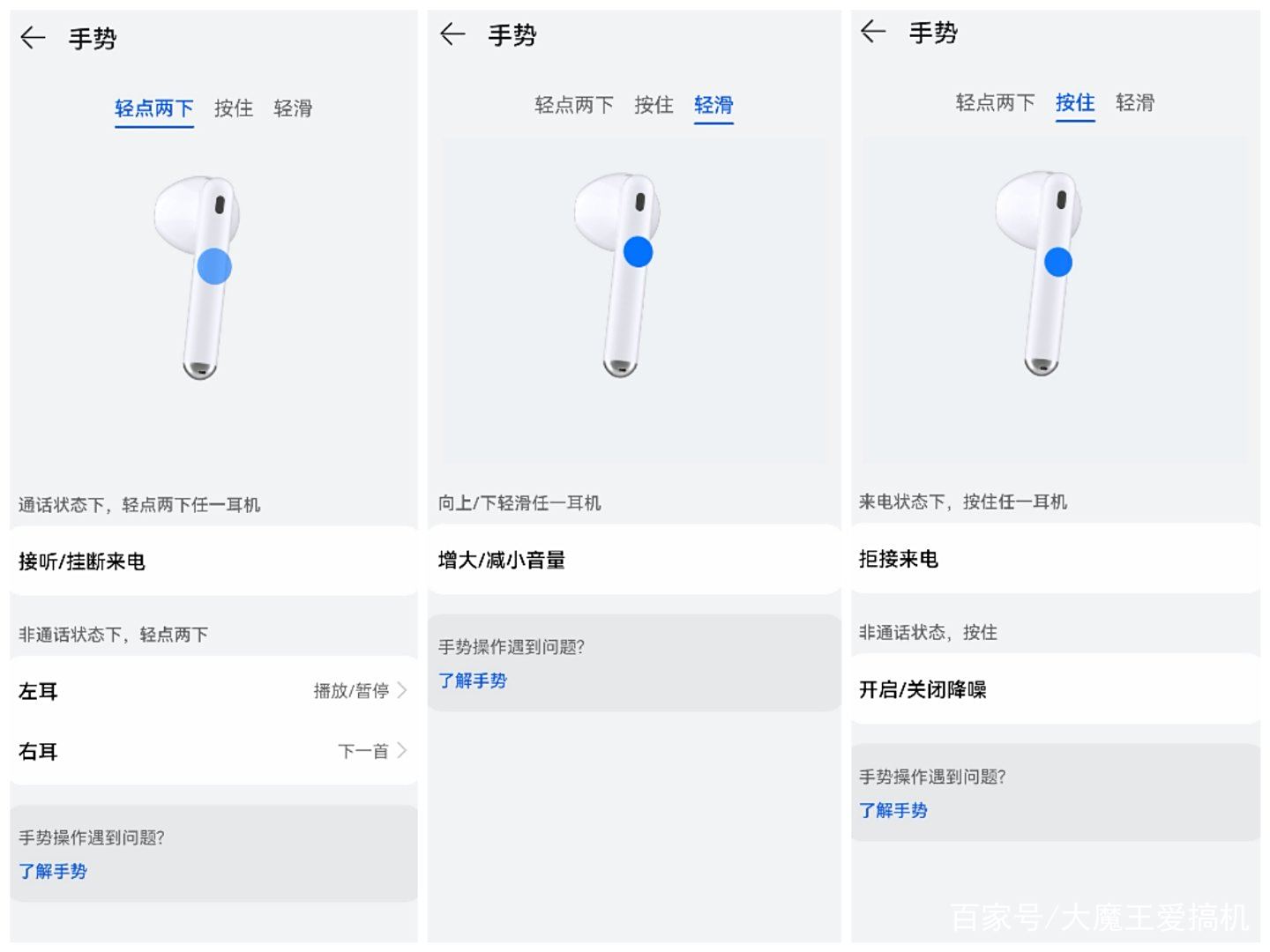The image size is (1270, 952).
Task: Switch to 按住 tab on left screen
Action: (x=234, y=108)
